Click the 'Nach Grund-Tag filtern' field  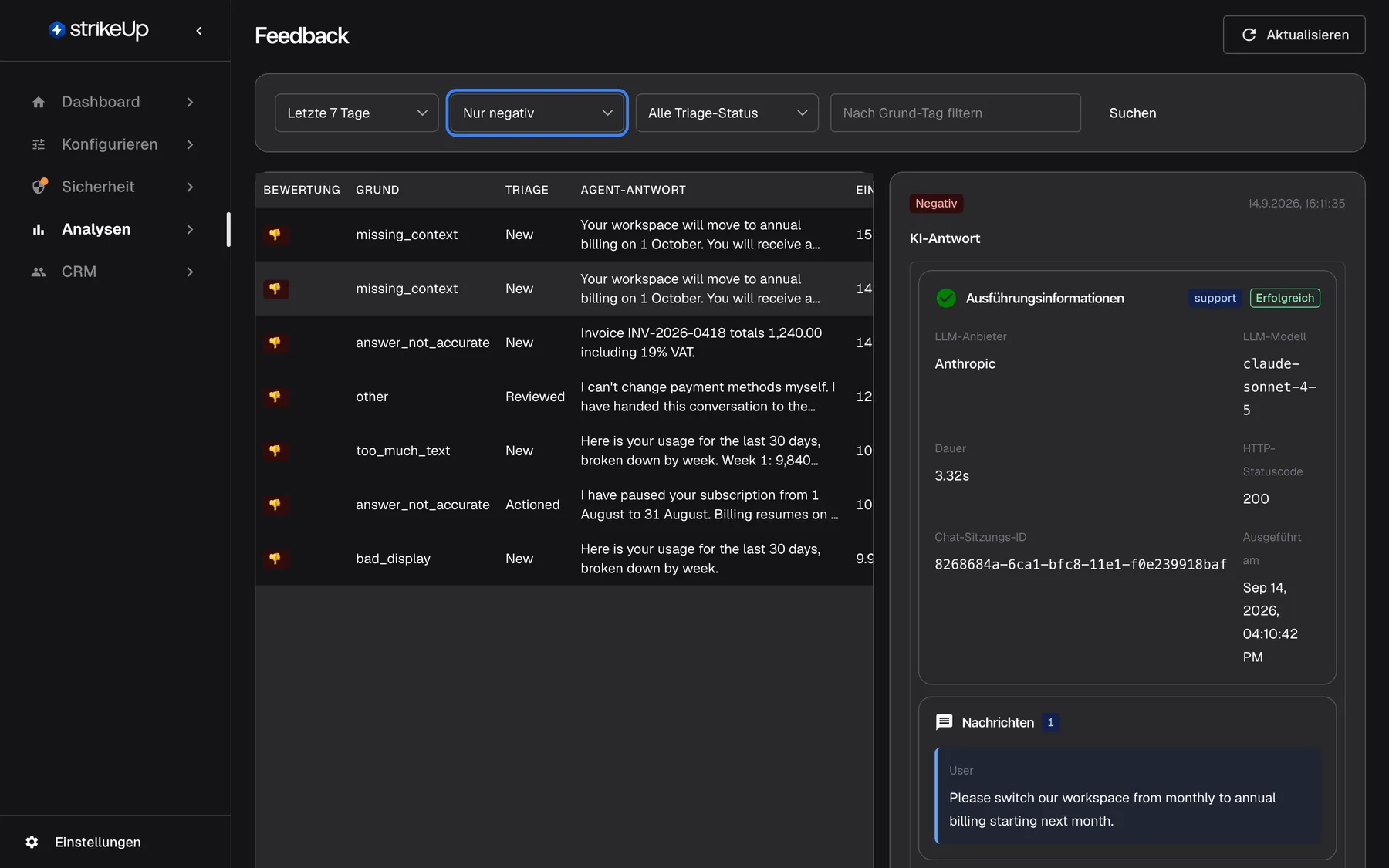(x=955, y=113)
